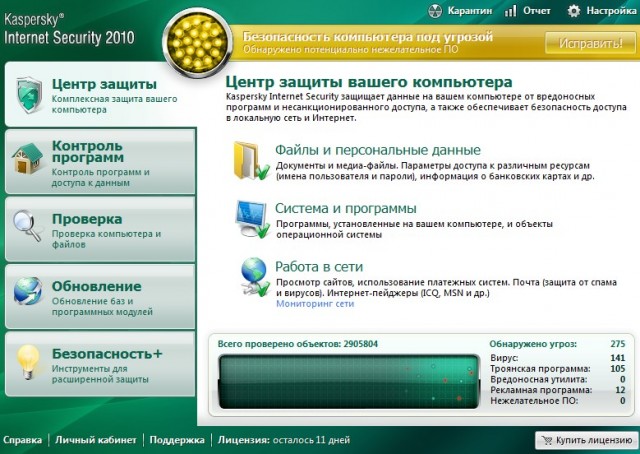Viewport: 640px width, 454px height.
Task: Select the yellow protection status indicator
Action: point(198,42)
